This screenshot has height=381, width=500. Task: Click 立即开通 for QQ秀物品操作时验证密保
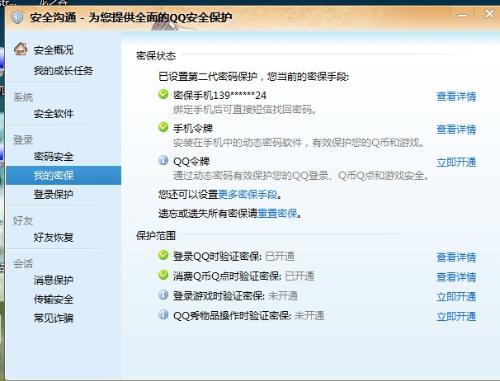456,316
